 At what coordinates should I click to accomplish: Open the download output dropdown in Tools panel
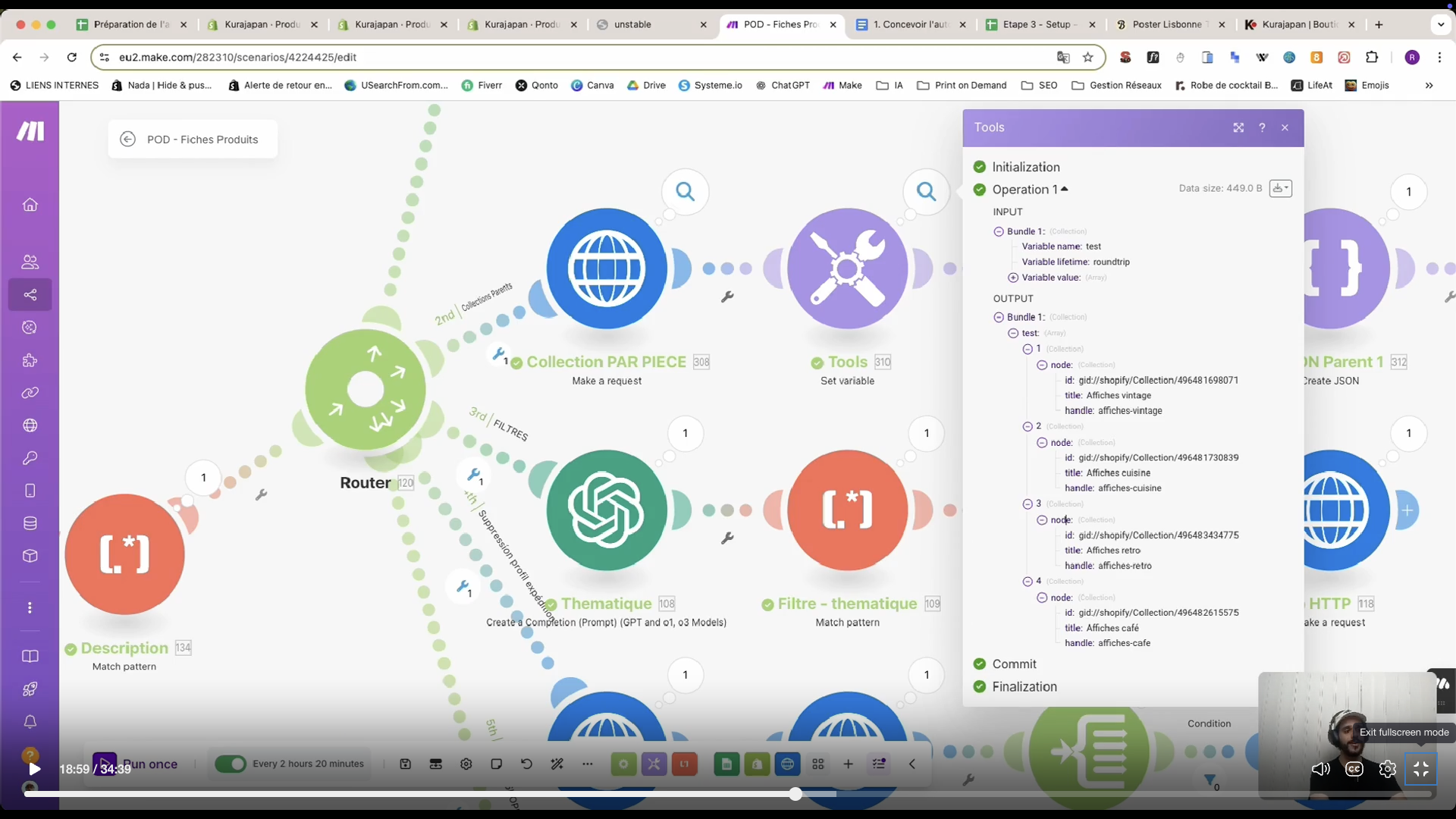(x=1280, y=188)
